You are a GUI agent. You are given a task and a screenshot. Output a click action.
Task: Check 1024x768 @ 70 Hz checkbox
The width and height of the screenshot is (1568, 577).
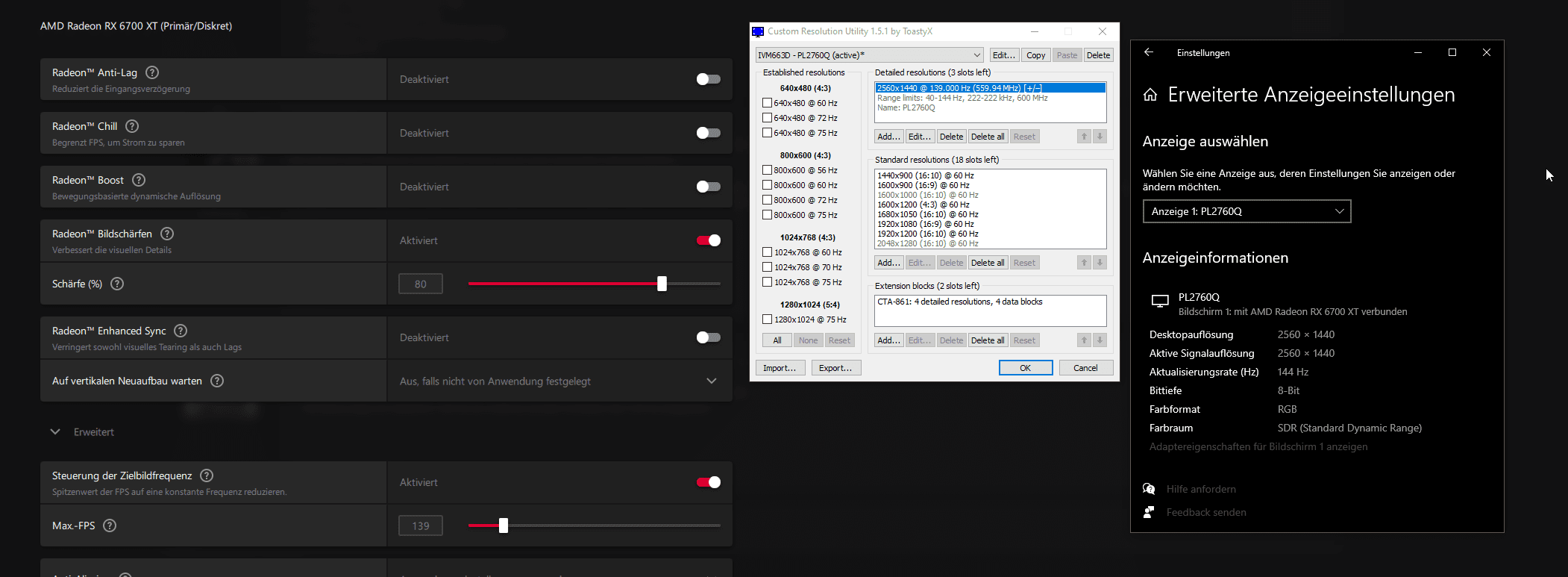click(x=767, y=267)
